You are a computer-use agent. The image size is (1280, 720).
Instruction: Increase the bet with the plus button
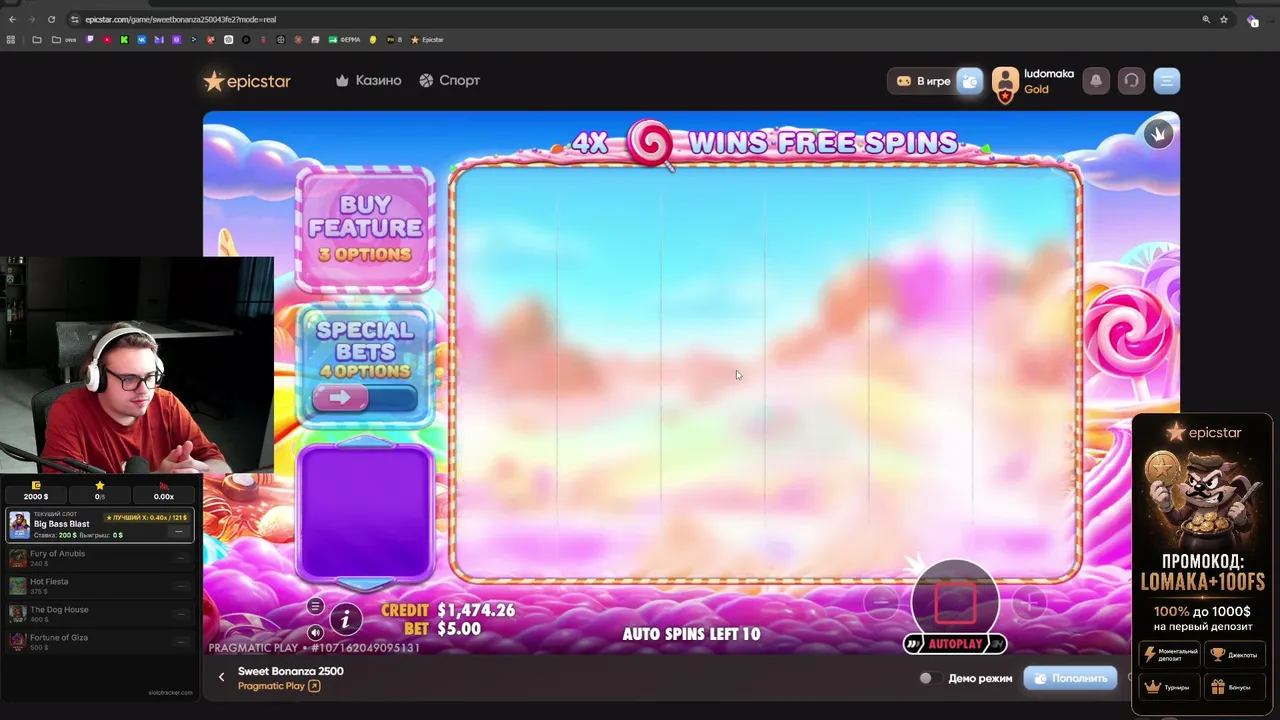tap(1028, 601)
